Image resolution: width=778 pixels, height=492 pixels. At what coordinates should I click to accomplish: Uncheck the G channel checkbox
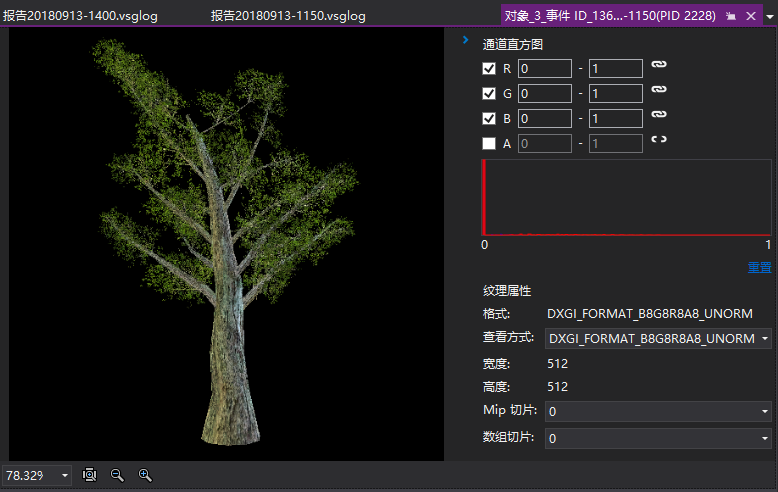pos(489,93)
